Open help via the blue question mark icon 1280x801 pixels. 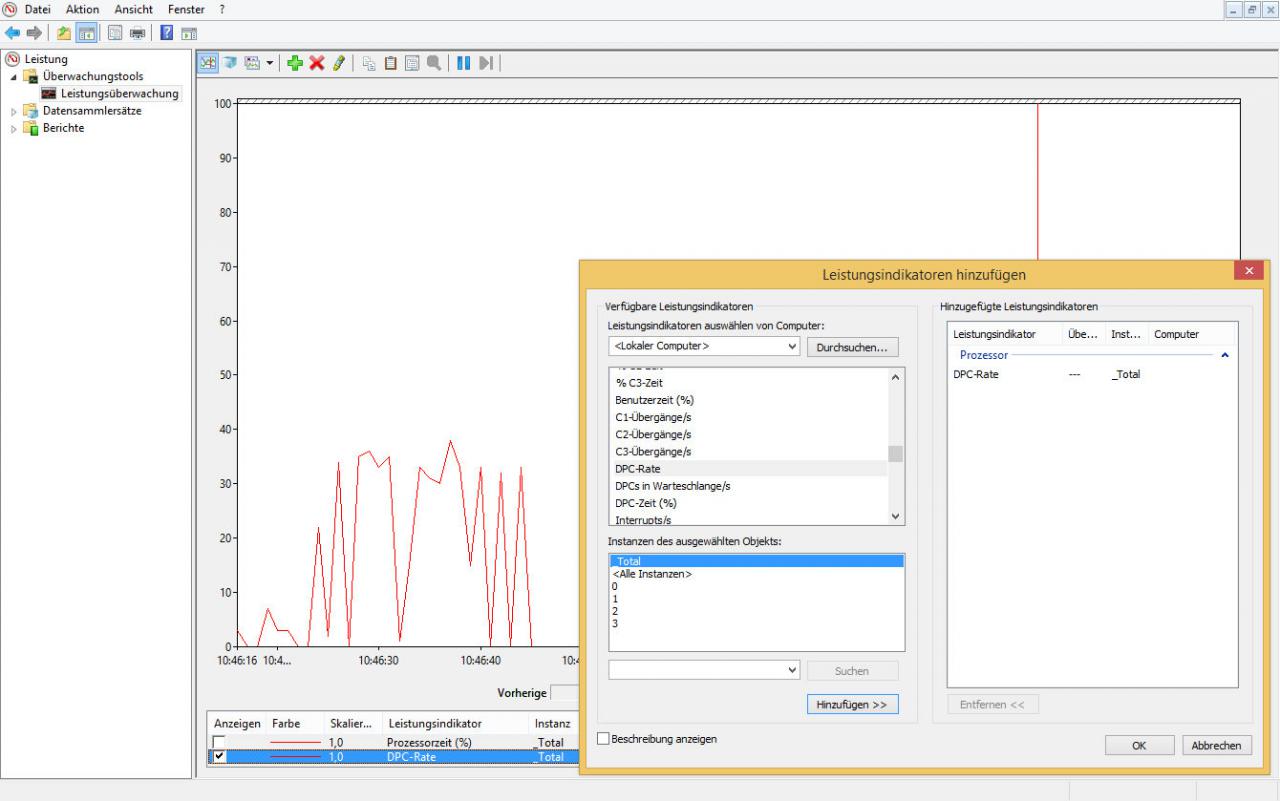[167, 33]
